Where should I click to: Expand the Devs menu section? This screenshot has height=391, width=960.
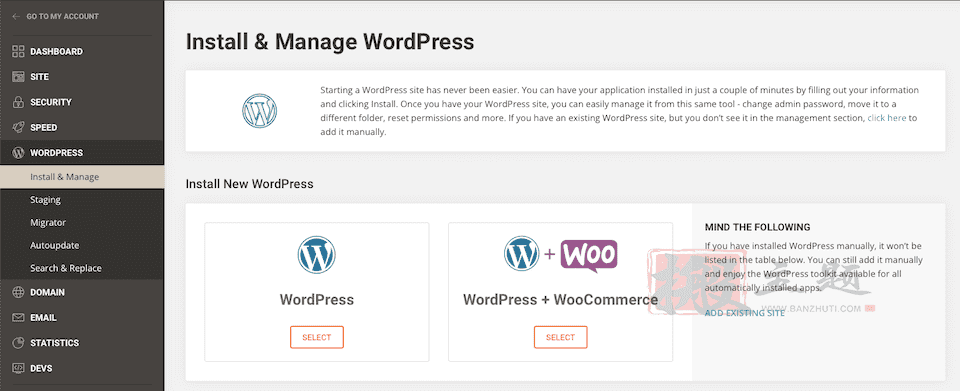point(82,368)
